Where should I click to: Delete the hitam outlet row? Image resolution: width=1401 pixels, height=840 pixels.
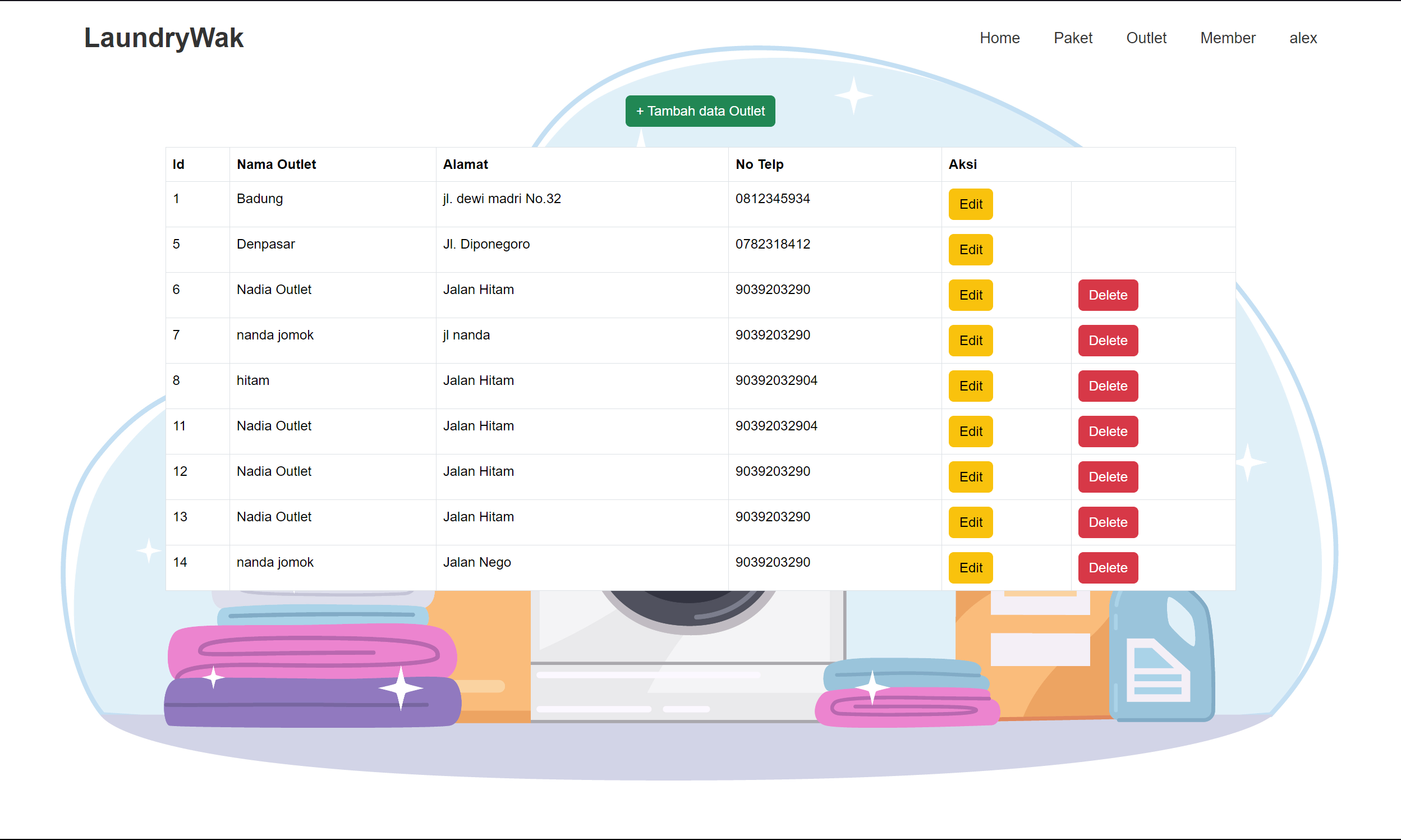pyautogui.click(x=1108, y=386)
